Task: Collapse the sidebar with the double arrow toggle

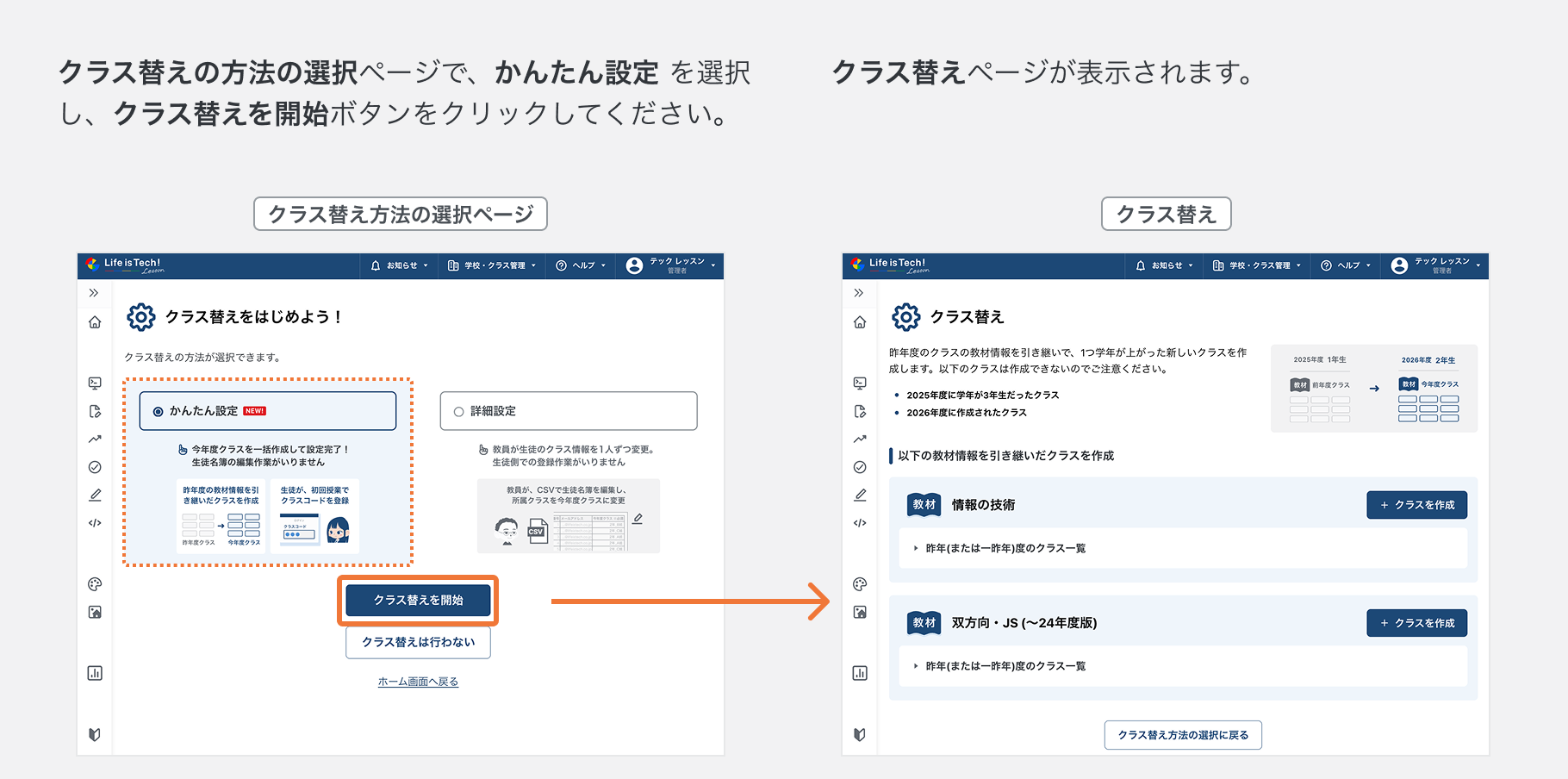Action: [x=94, y=292]
